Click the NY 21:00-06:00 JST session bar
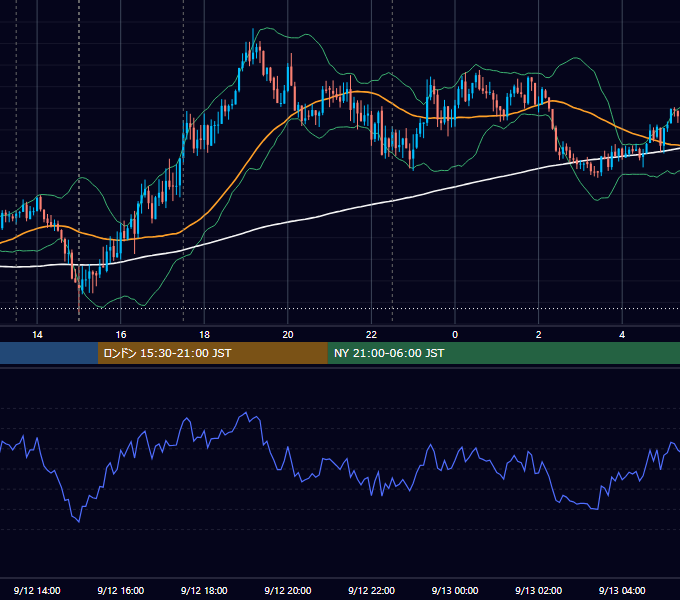Viewport: 680px width, 600px height. [503, 353]
